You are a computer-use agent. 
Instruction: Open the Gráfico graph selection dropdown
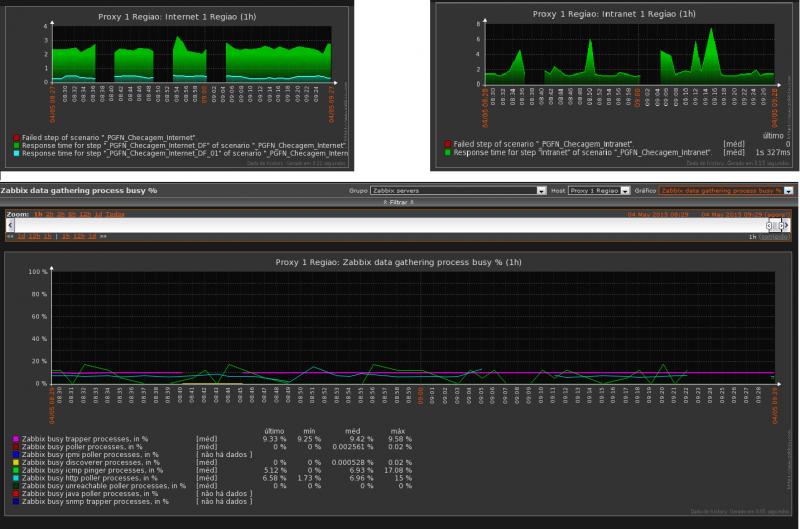point(722,190)
